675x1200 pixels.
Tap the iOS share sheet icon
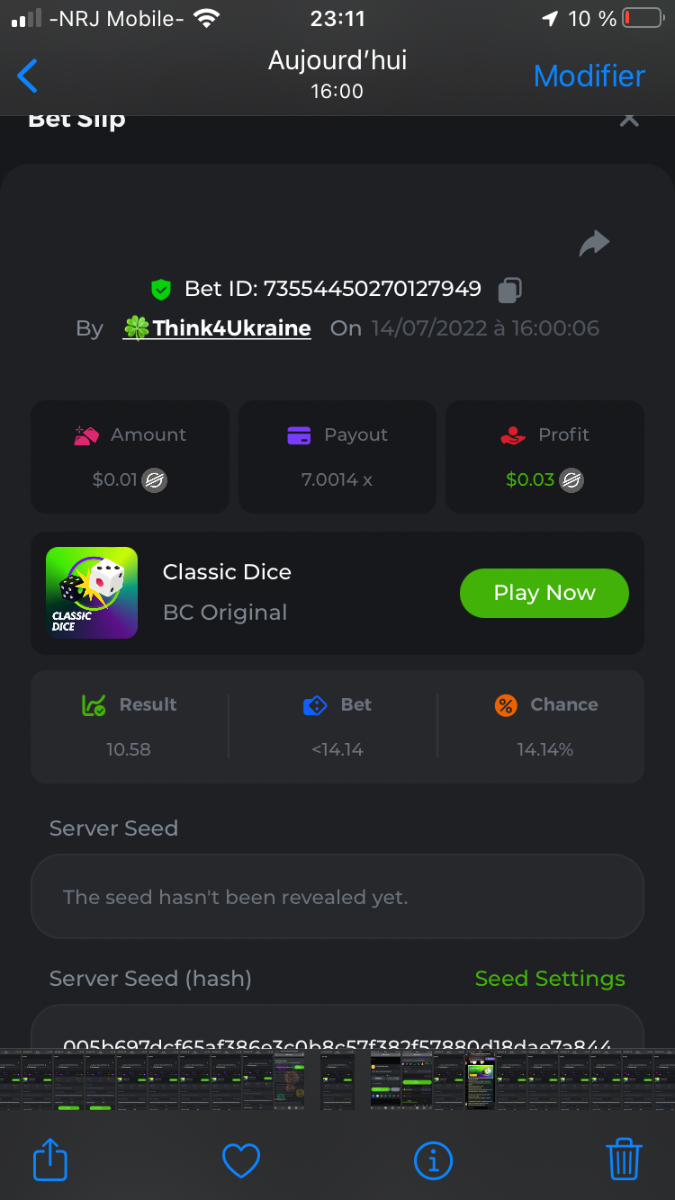click(x=50, y=1160)
